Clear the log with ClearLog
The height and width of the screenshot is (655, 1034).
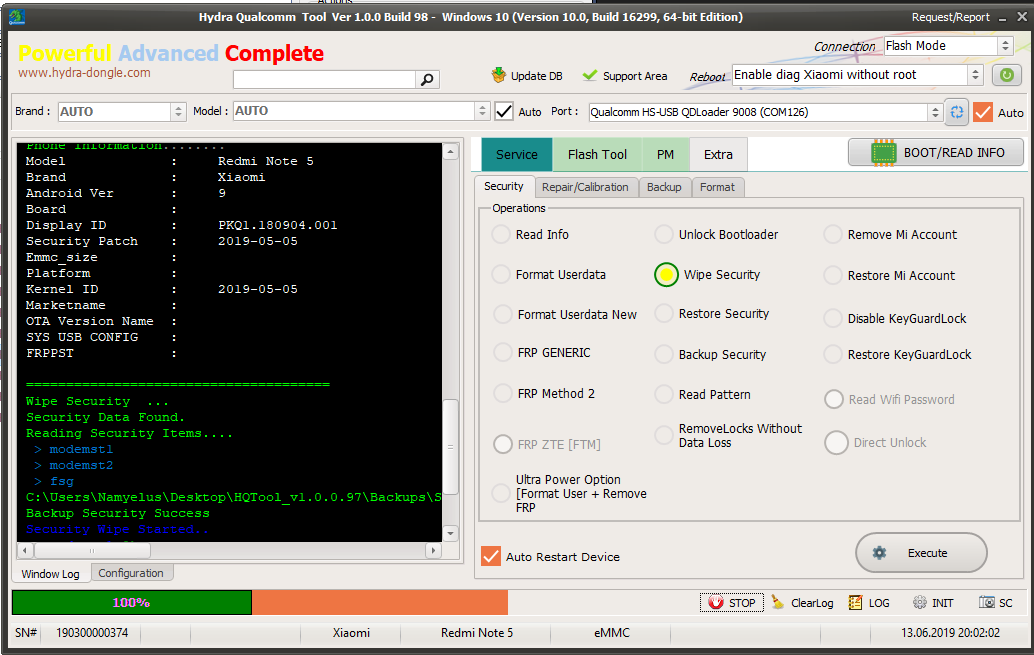[x=803, y=602]
